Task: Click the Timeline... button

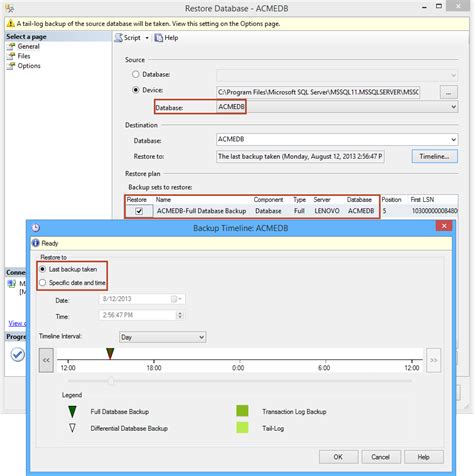Action: 434,156
